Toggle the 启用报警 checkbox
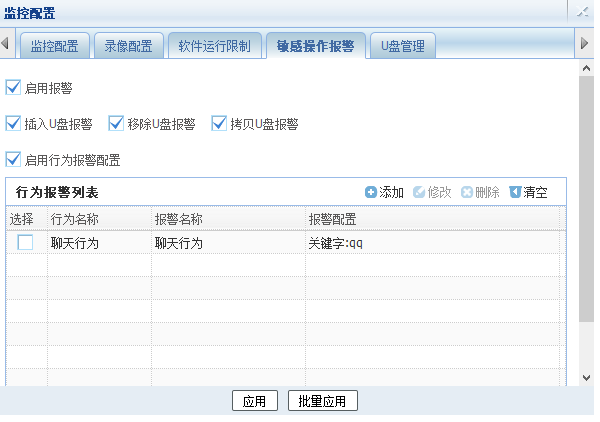Screen dimensions: 600x422 tap(13, 88)
